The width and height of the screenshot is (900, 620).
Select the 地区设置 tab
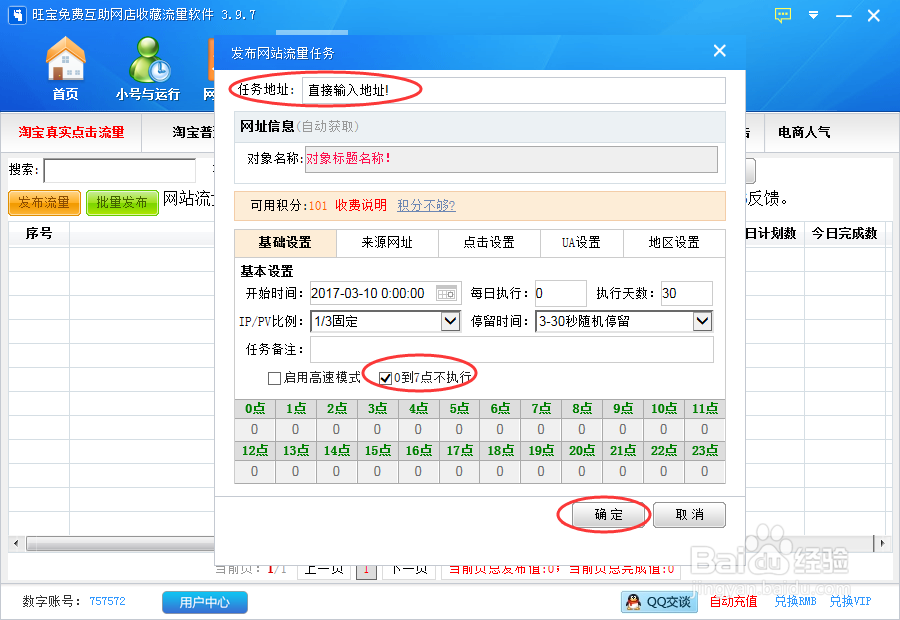point(673,242)
